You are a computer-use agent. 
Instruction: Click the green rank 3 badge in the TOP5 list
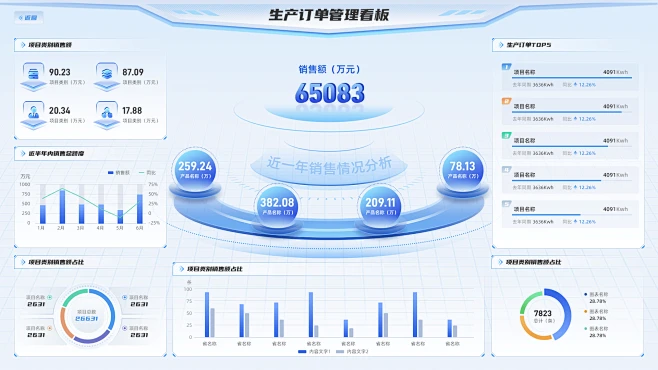coord(507,135)
